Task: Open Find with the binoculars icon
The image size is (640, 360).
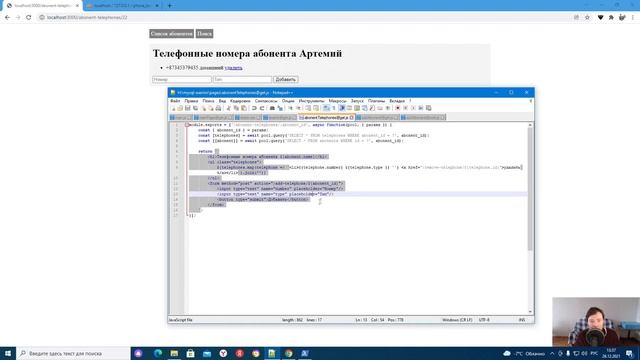Action: (x=272, y=108)
